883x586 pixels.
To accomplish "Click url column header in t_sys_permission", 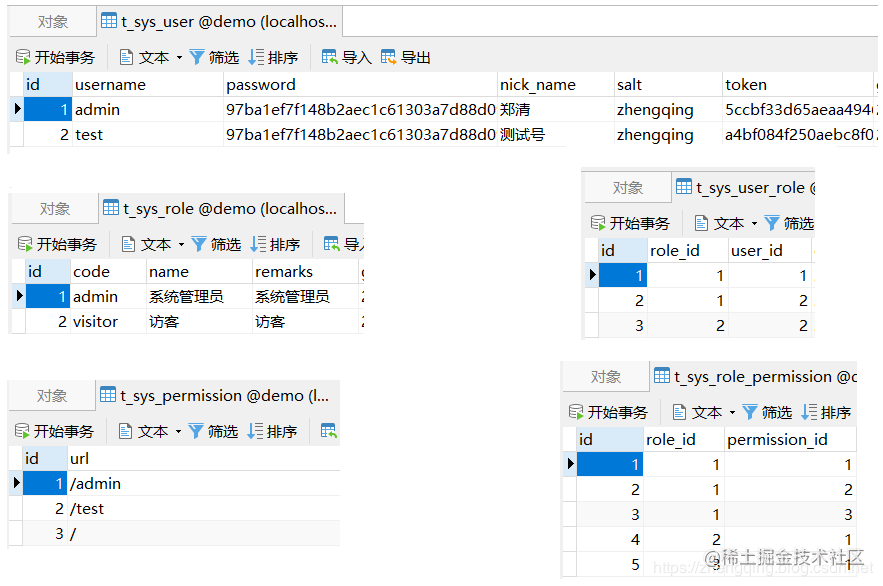I will (204, 458).
